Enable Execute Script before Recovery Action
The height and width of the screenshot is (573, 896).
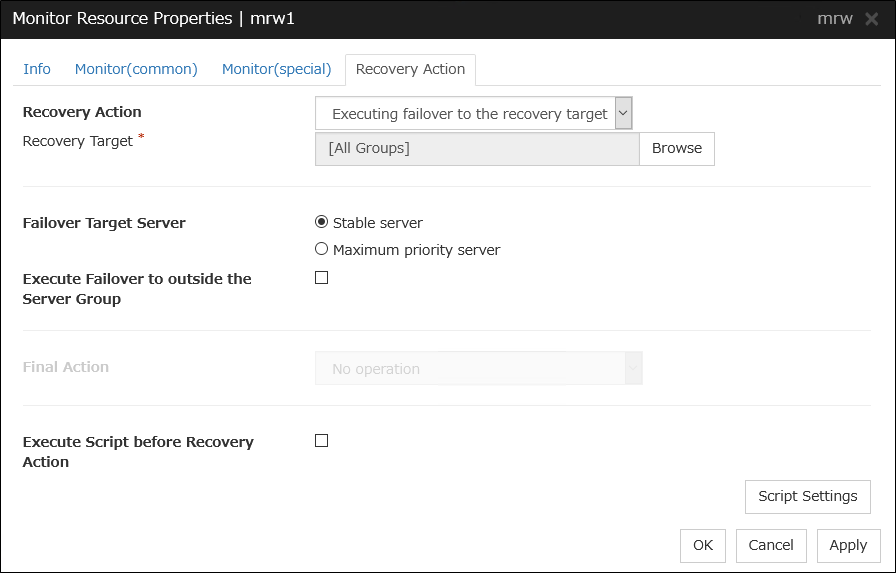321,441
